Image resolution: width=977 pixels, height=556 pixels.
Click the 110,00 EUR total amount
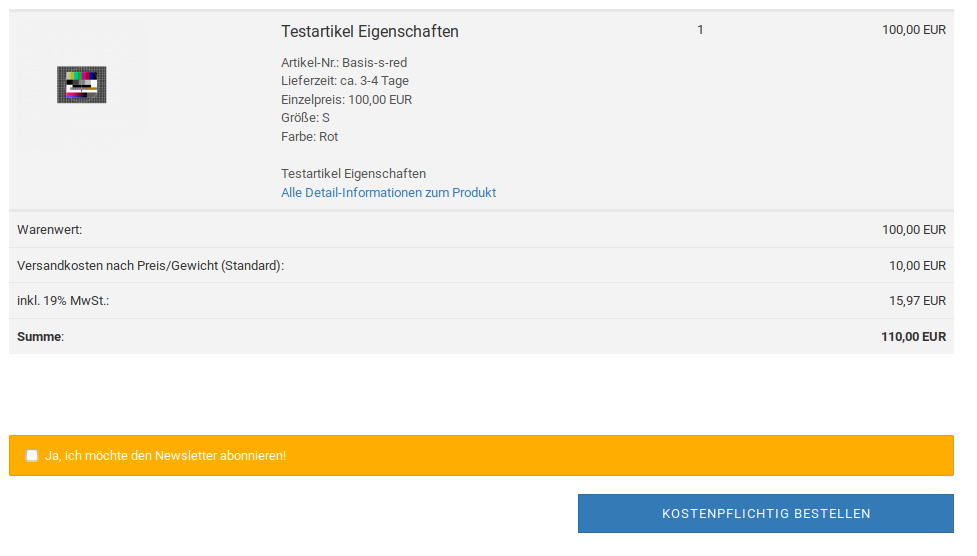pos(913,337)
